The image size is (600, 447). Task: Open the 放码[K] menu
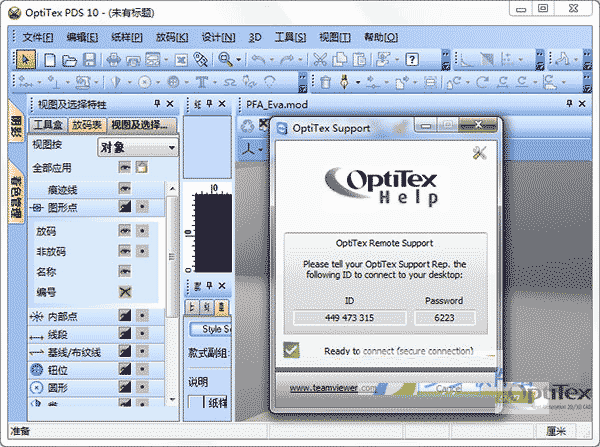tap(172, 38)
